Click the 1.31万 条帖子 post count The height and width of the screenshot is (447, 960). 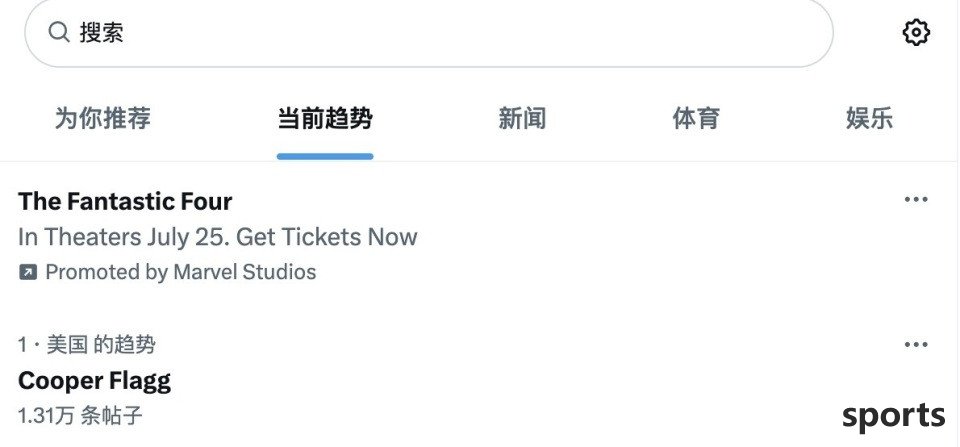coord(80,416)
